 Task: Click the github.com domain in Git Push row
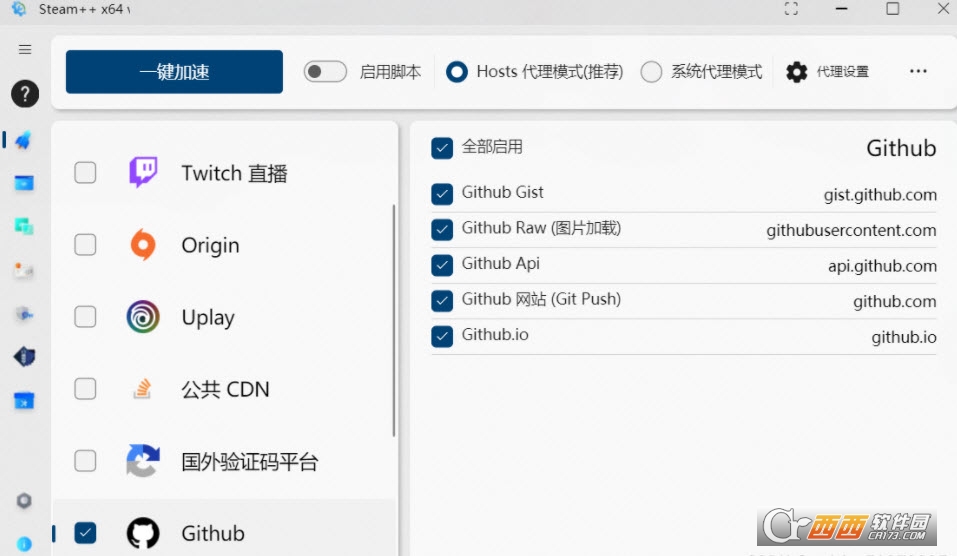[895, 301]
